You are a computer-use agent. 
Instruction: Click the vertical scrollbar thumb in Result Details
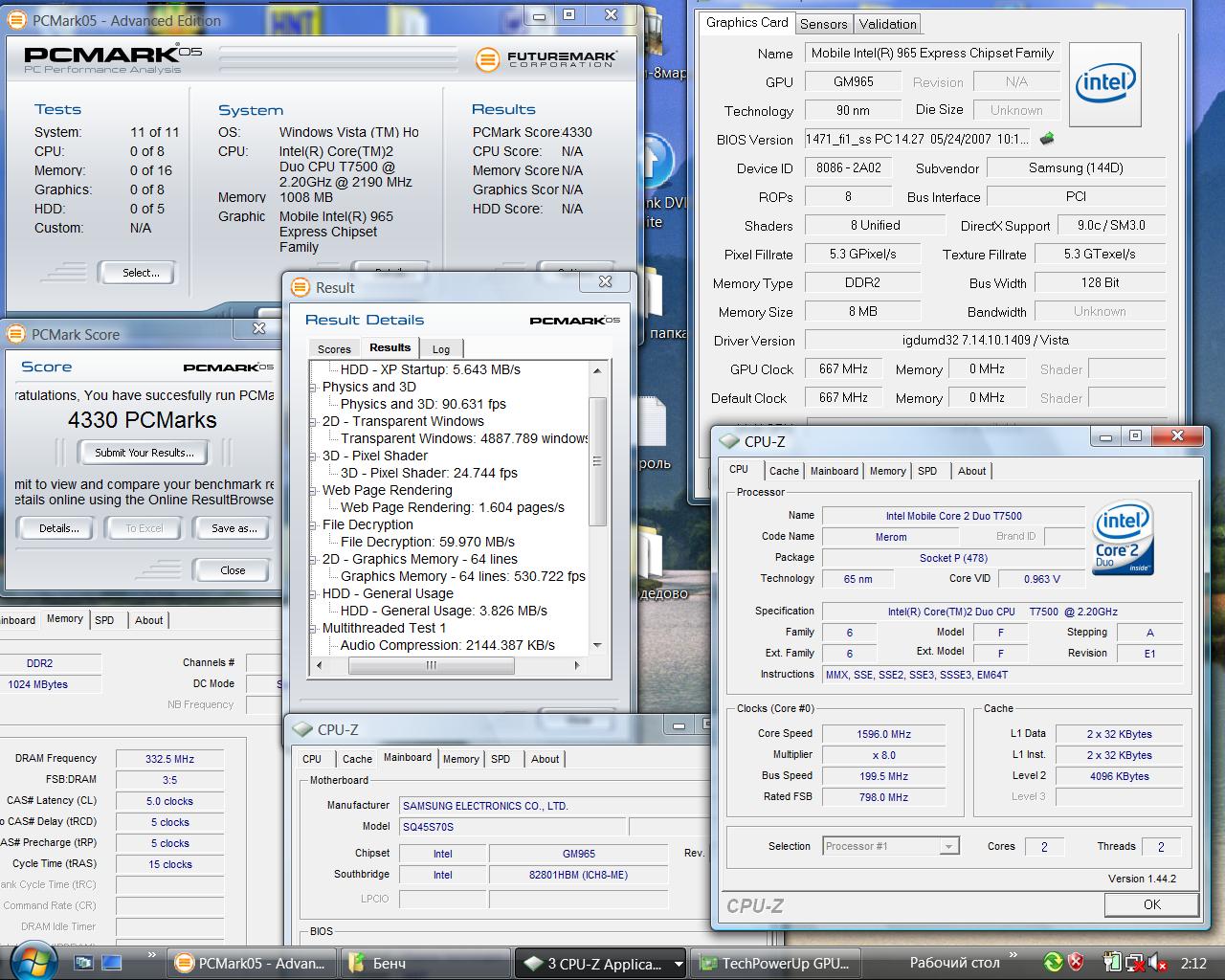coord(598,461)
